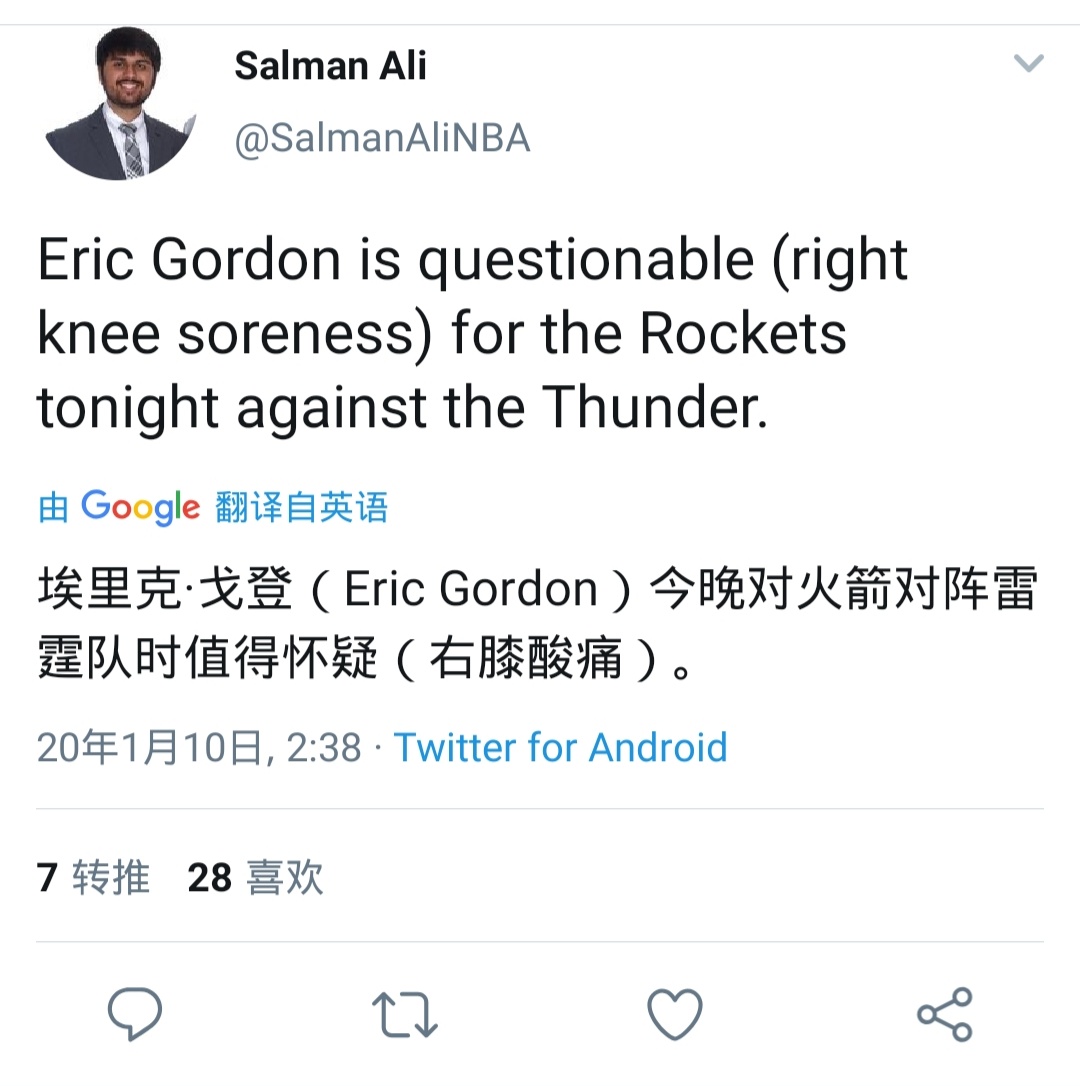Click the 20年1月10日, 2:38 timestamp
The image size is (1080, 1086).
point(198,747)
